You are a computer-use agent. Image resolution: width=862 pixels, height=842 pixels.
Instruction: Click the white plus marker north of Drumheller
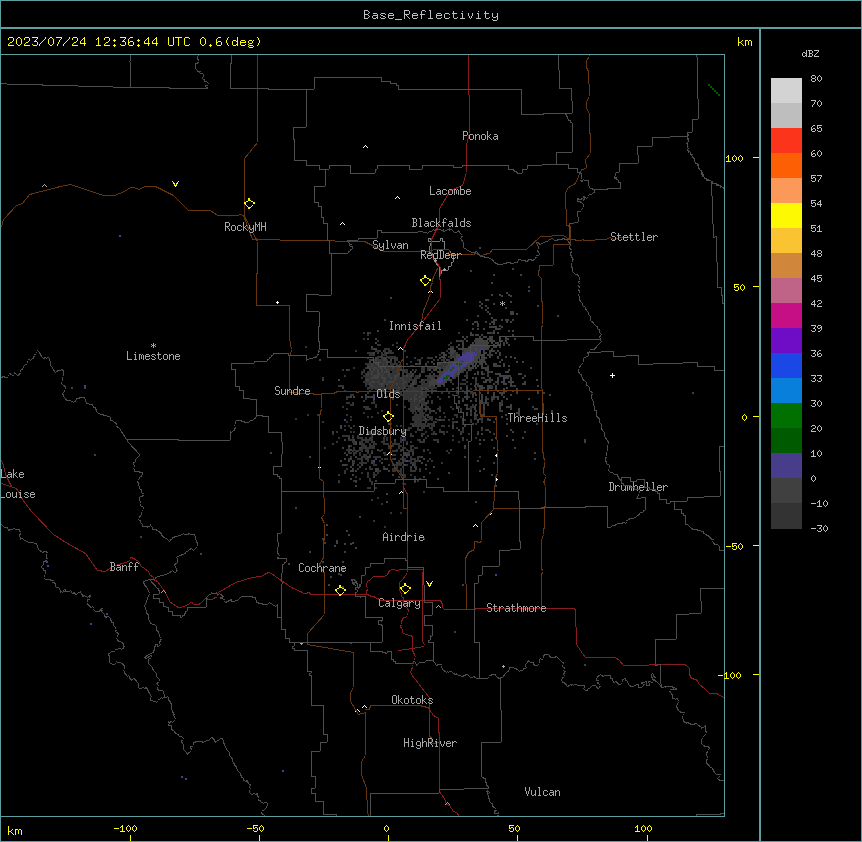[612, 375]
